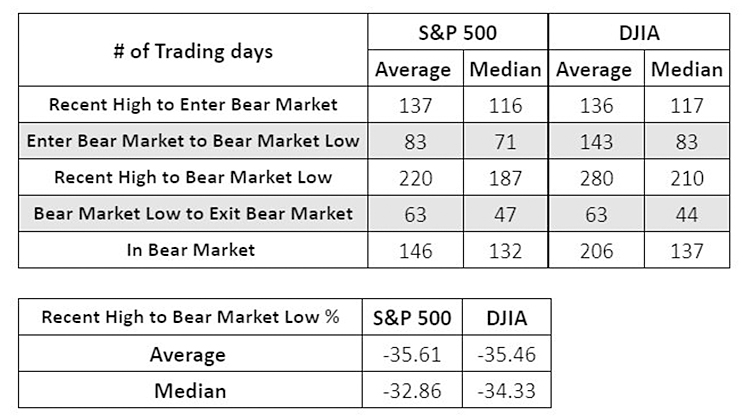This screenshot has width=750, height=420.
Task: Select the 'Recent High to Bear Market Low' row label
Action: [x=193, y=178]
